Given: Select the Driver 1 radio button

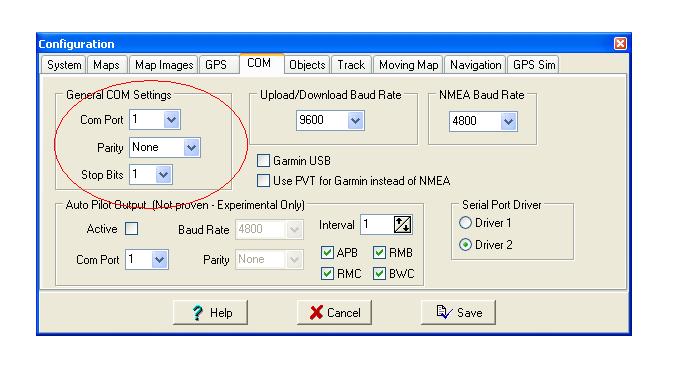Looking at the screenshot, I should click(465, 223).
